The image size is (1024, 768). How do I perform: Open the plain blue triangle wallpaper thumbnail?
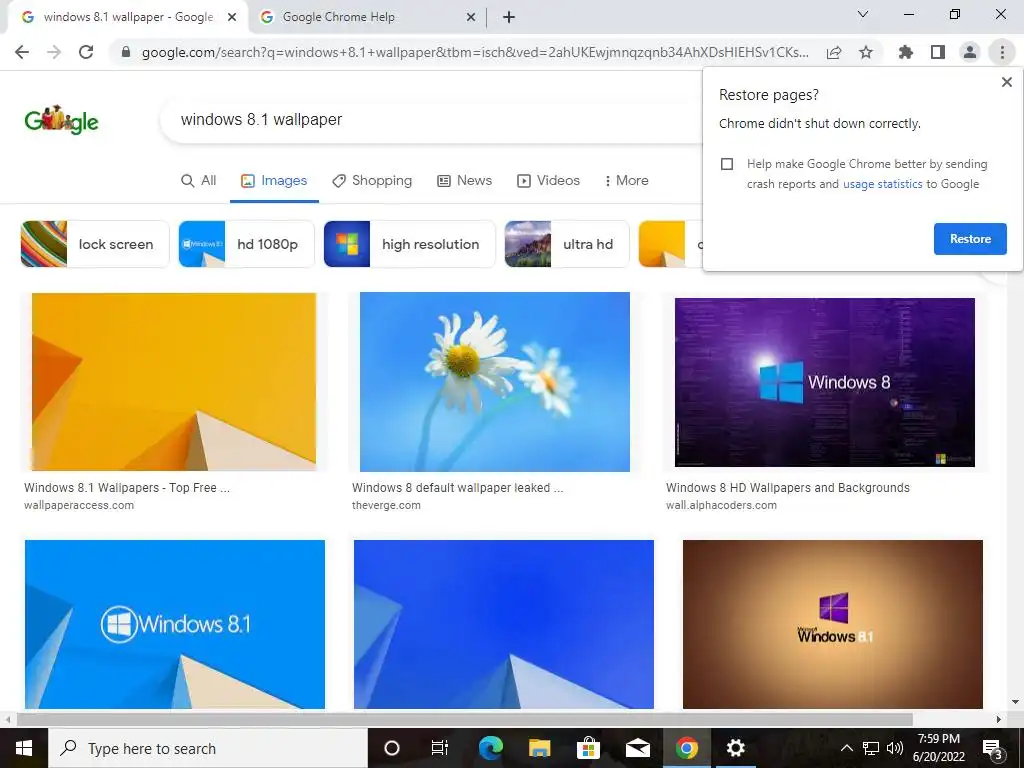504,624
